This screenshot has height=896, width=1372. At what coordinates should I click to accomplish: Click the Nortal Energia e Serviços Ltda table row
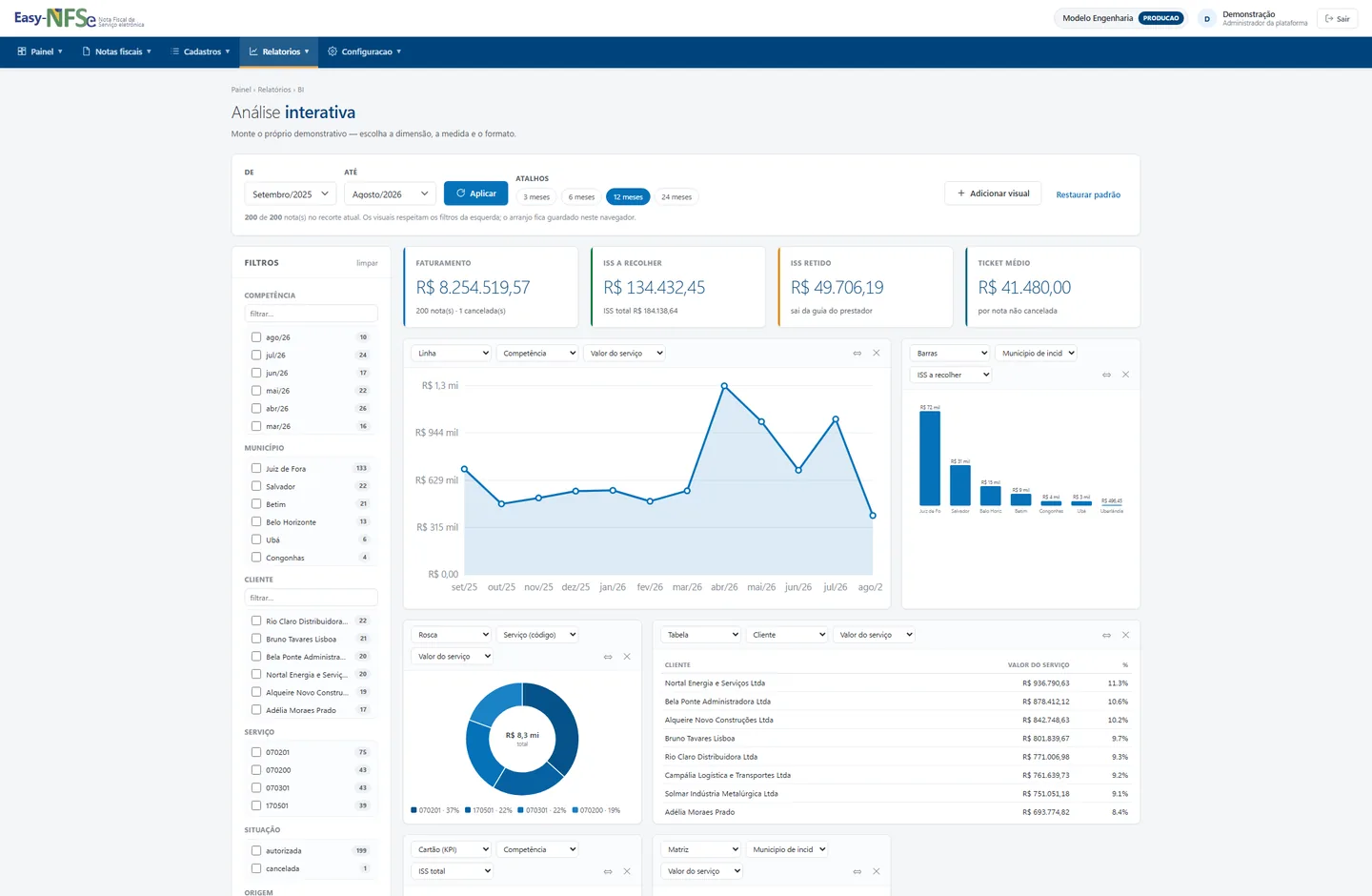coord(896,683)
